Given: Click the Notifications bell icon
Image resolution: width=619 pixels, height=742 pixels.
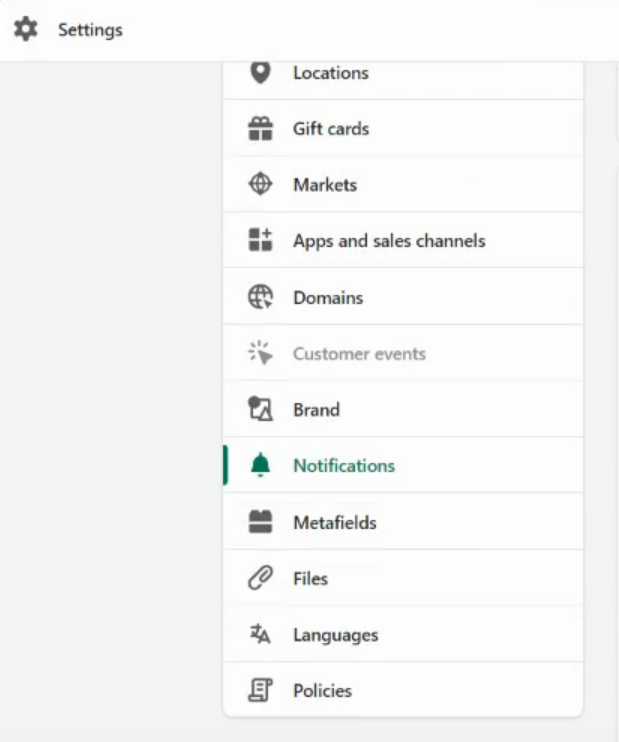Looking at the screenshot, I should click(260, 466).
